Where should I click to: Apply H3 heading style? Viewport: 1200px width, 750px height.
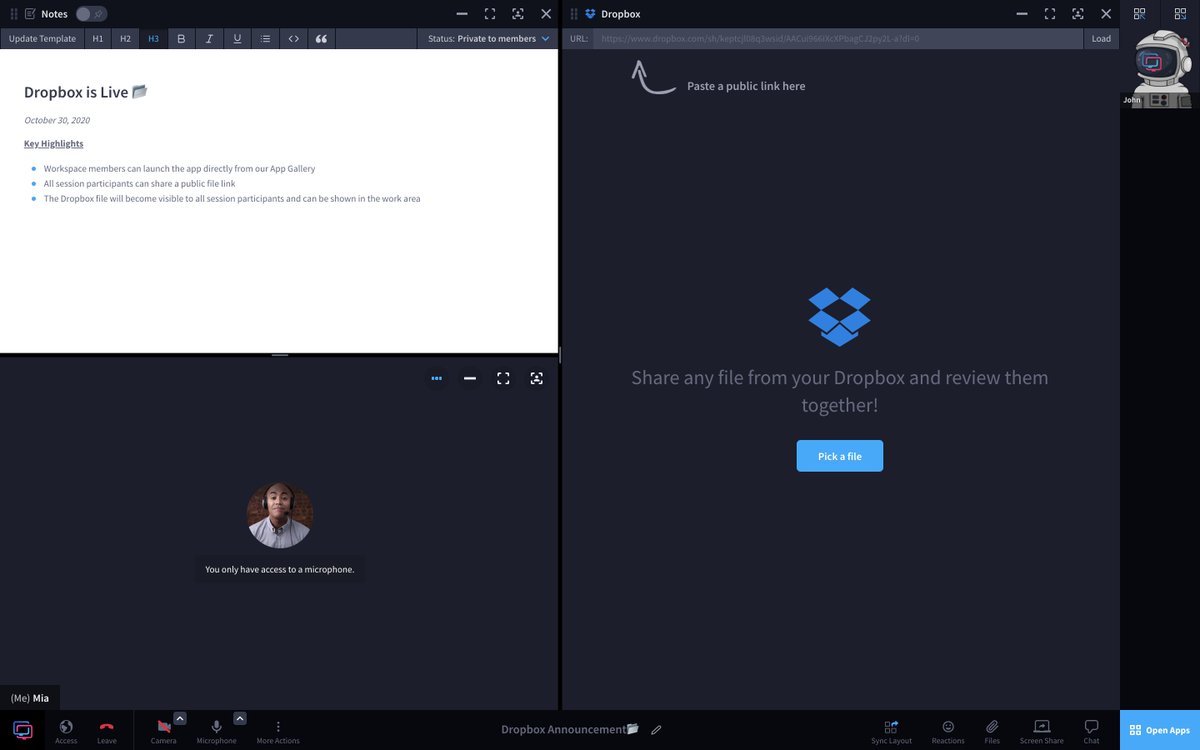coord(153,39)
